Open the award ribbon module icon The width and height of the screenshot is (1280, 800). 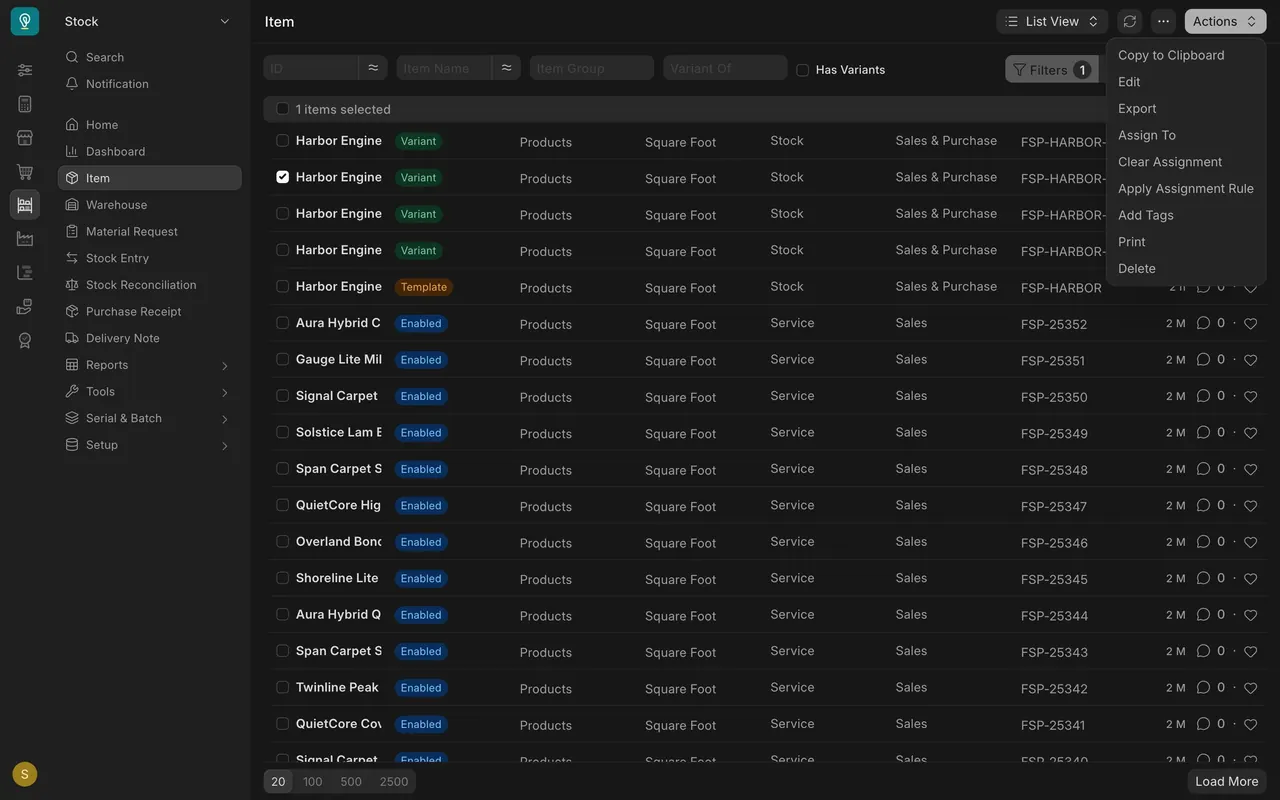pyautogui.click(x=25, y=341)
